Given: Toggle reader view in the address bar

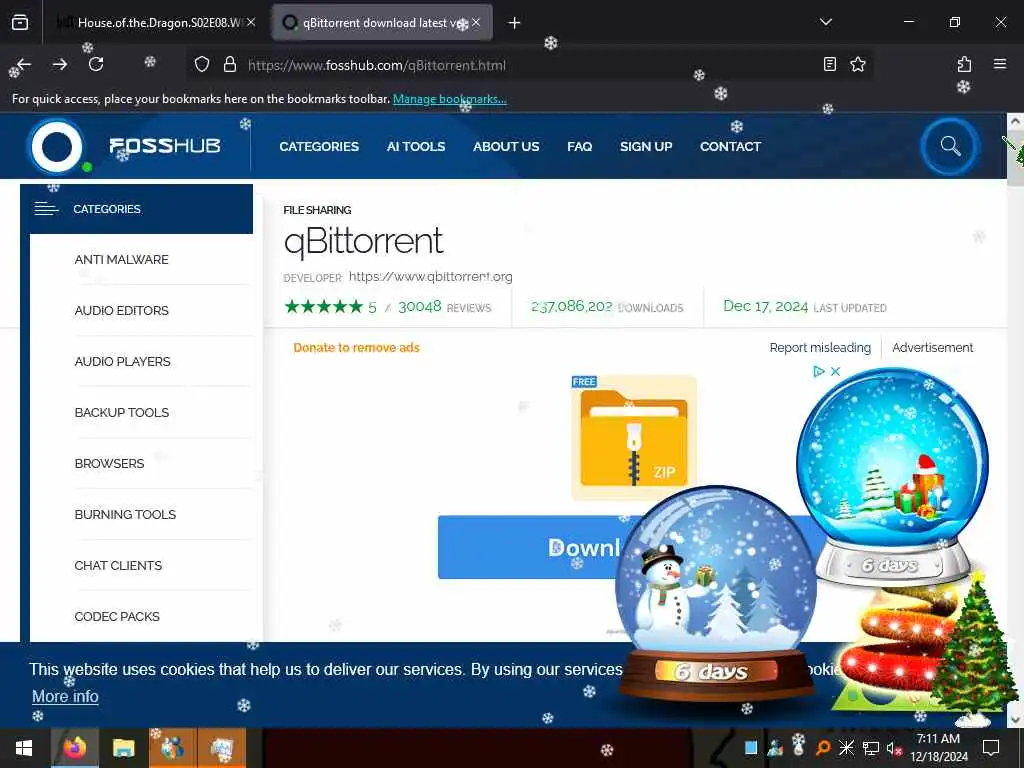Looking at the screenshot, I should point(829,64).
